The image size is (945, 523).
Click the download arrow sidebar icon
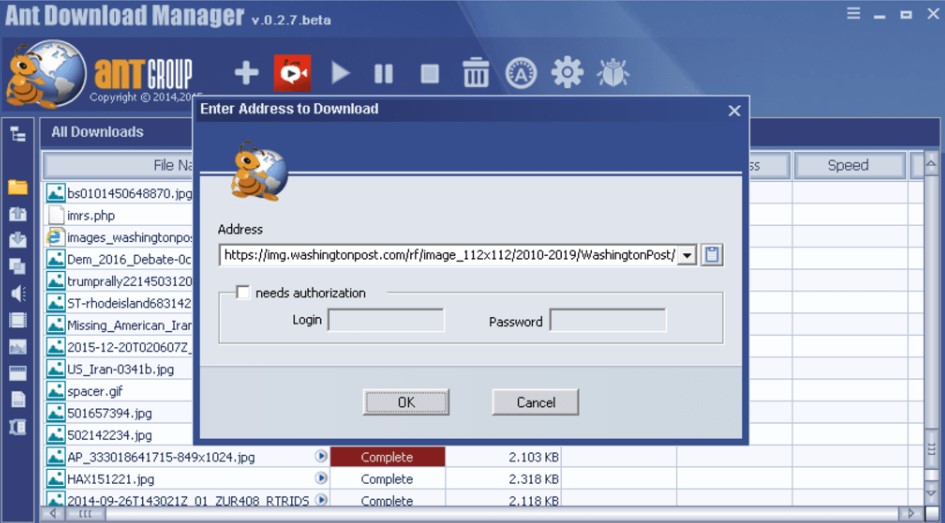pyautogui.click(x=17, y=240)
